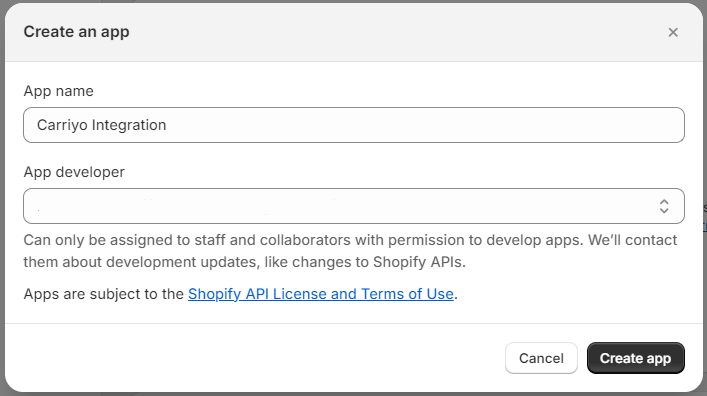707x396 pixels.
Task: Expand the App developer selector arrows
Action: (x=664, y=206)
